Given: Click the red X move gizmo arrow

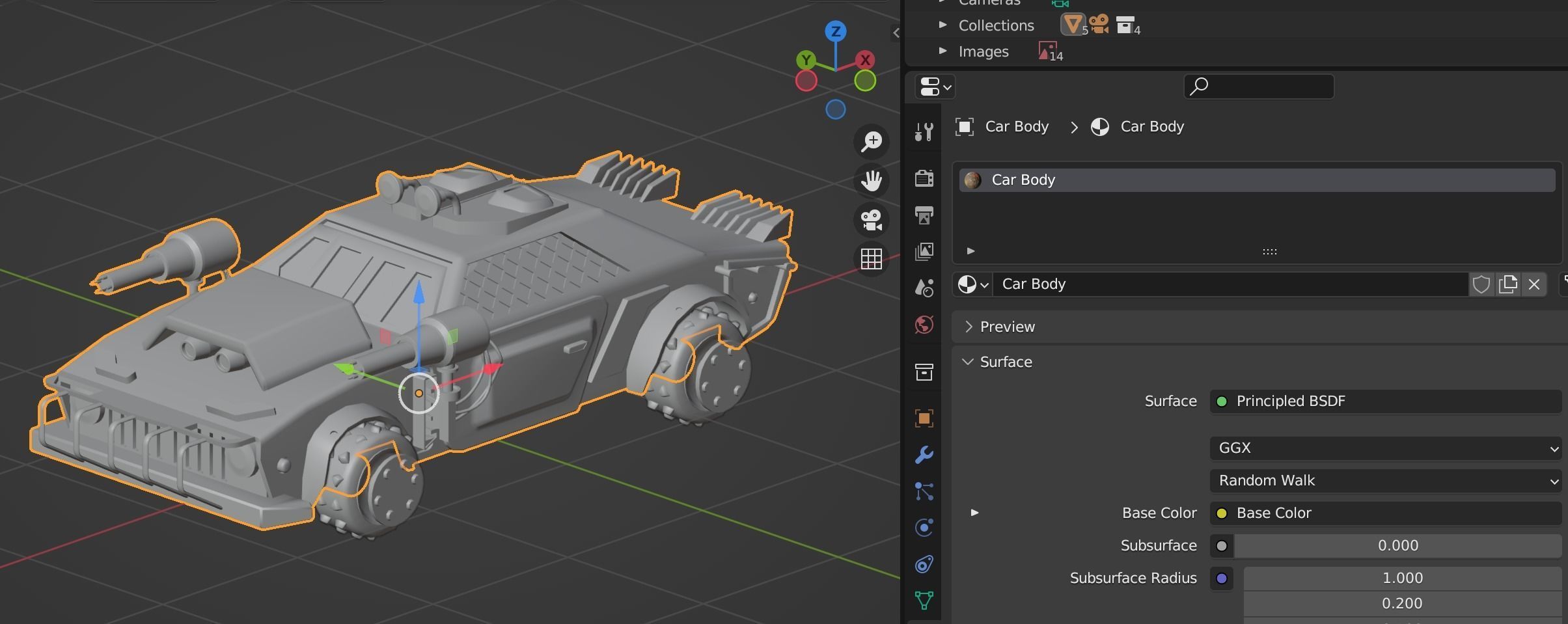Looking at the screenshot, I should pyautogui.click(x=493, y=369).
